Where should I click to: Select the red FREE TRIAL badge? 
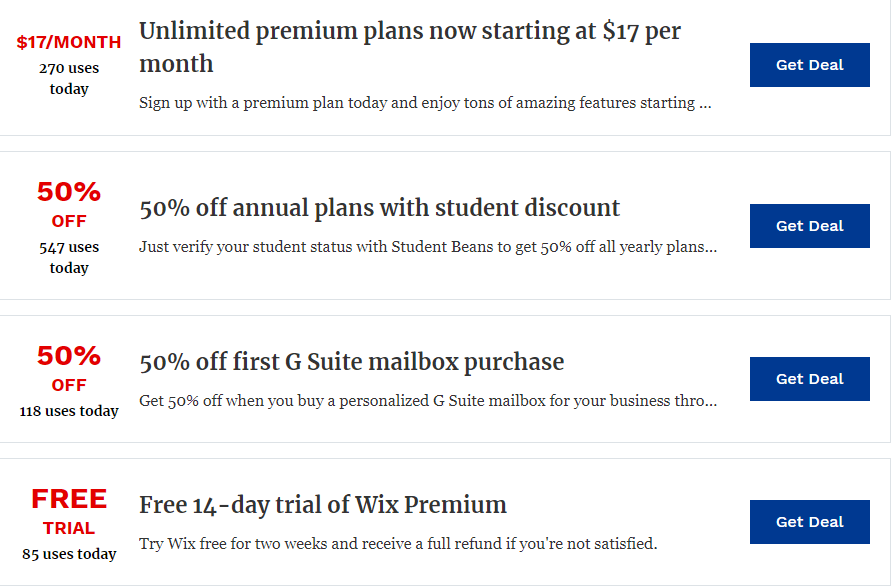(68, 512)
